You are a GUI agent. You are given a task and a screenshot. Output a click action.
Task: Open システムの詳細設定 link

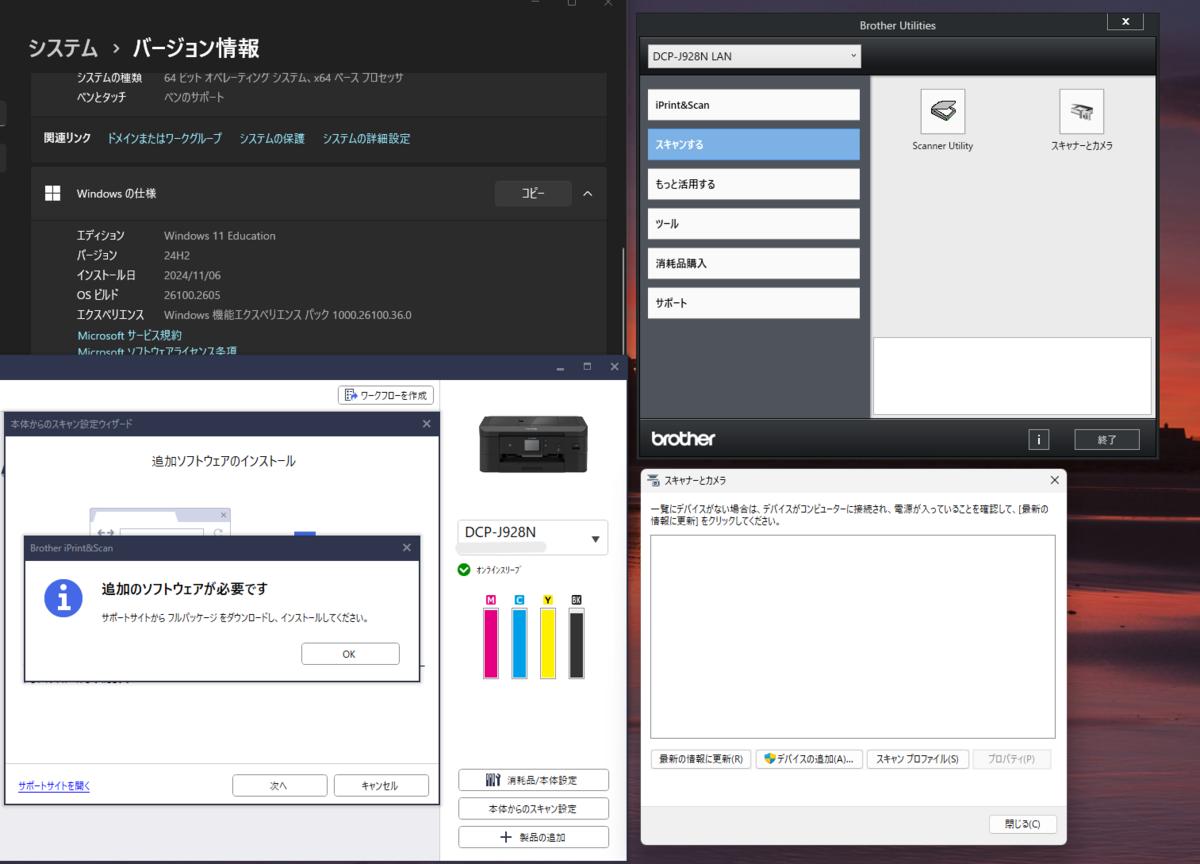[x=366, y=139]
